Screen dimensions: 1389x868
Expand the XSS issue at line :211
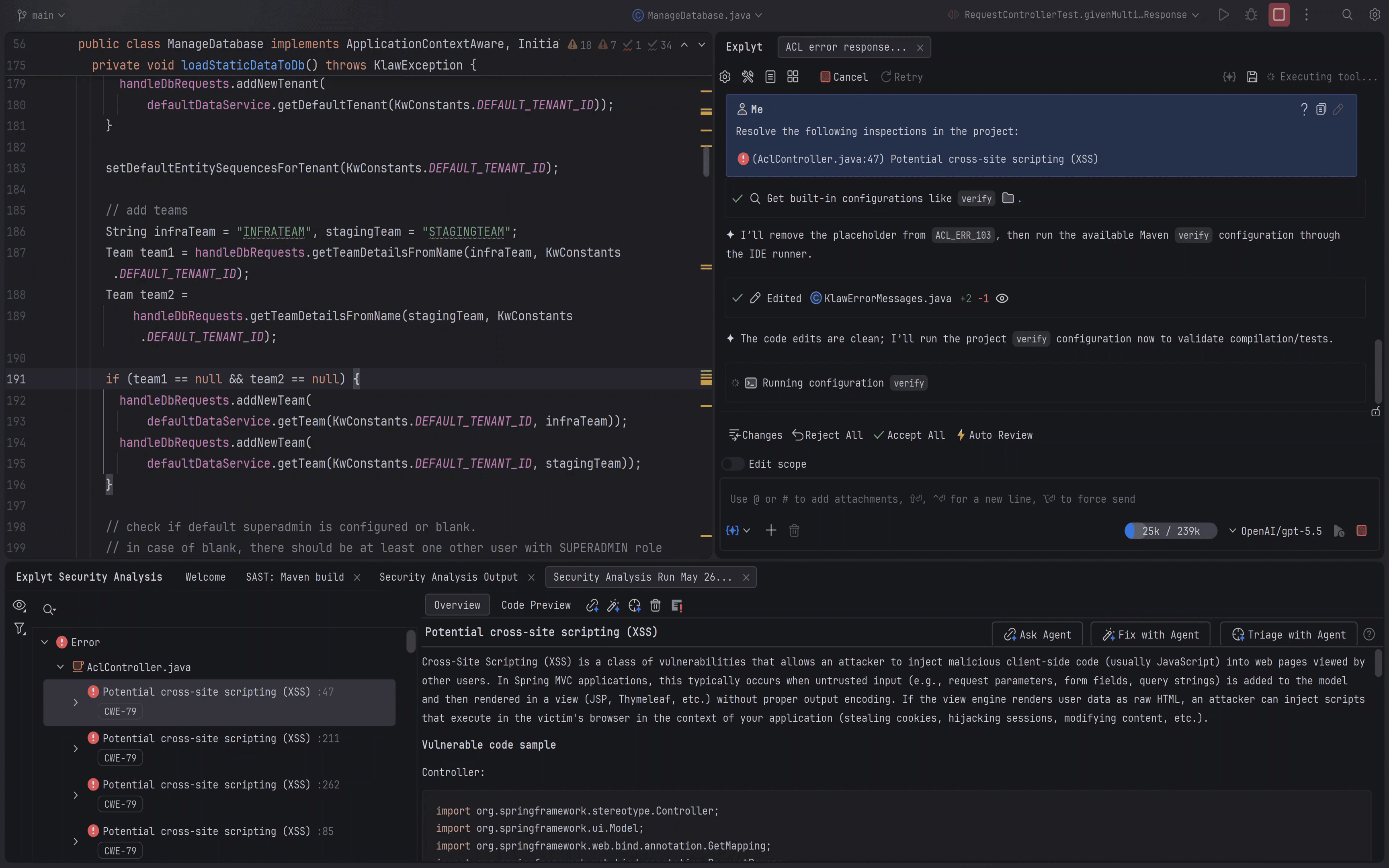pos(76,749)
